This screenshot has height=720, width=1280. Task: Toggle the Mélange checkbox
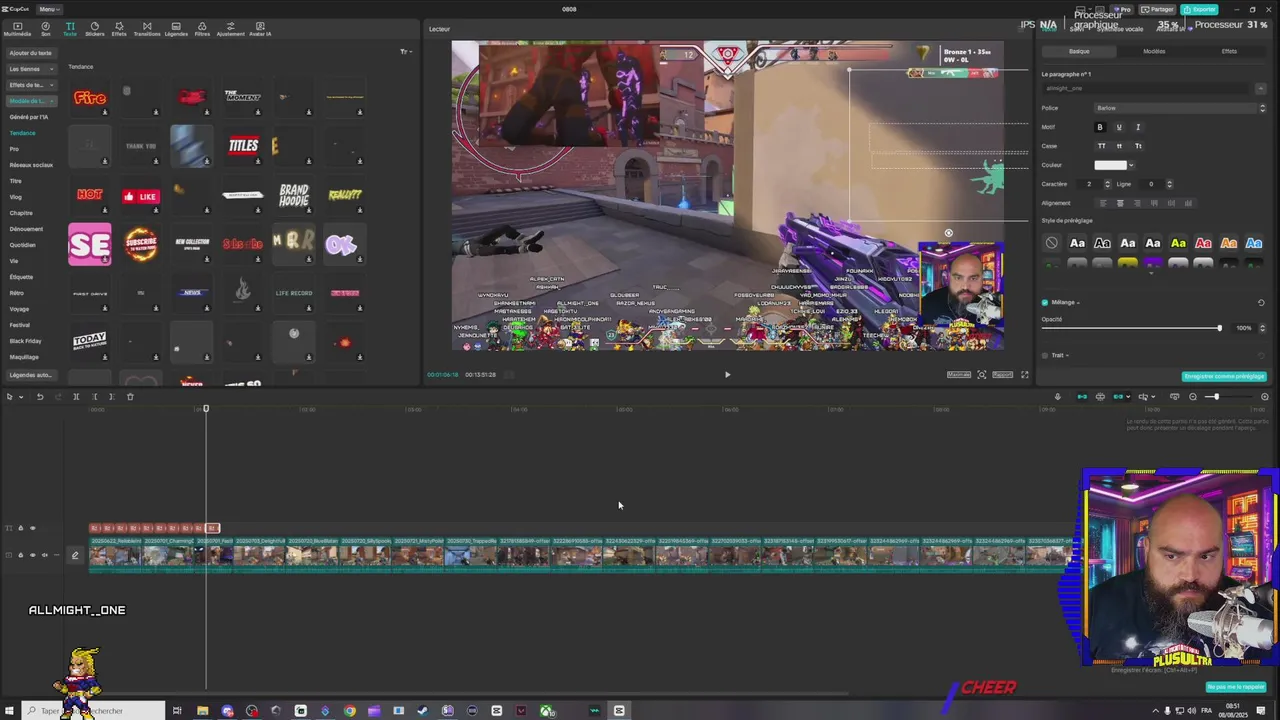click(1045, 302)
